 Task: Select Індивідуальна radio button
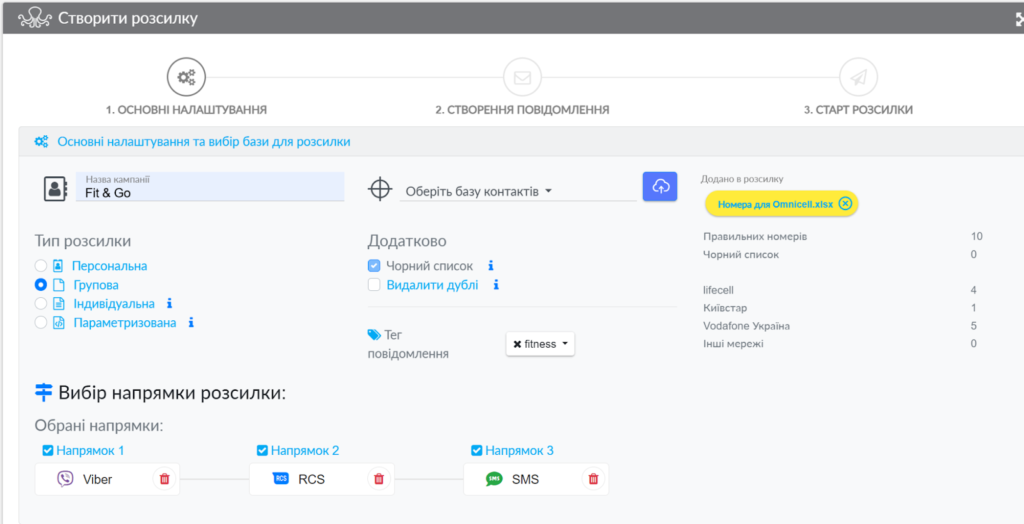click(40, 304)
